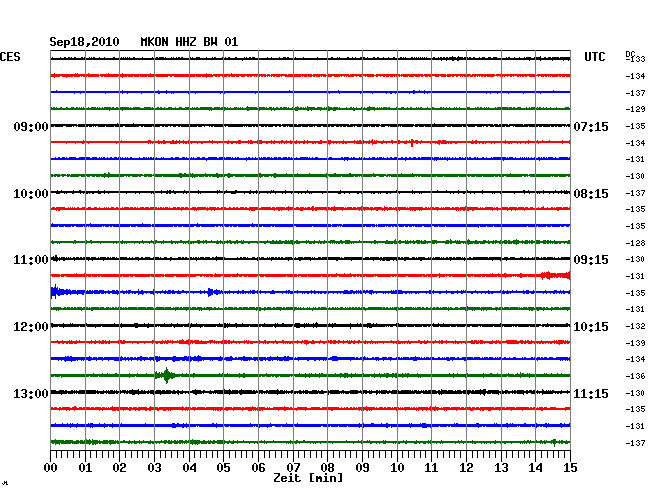Click minute label 08 on the time axis

point(327,467)
